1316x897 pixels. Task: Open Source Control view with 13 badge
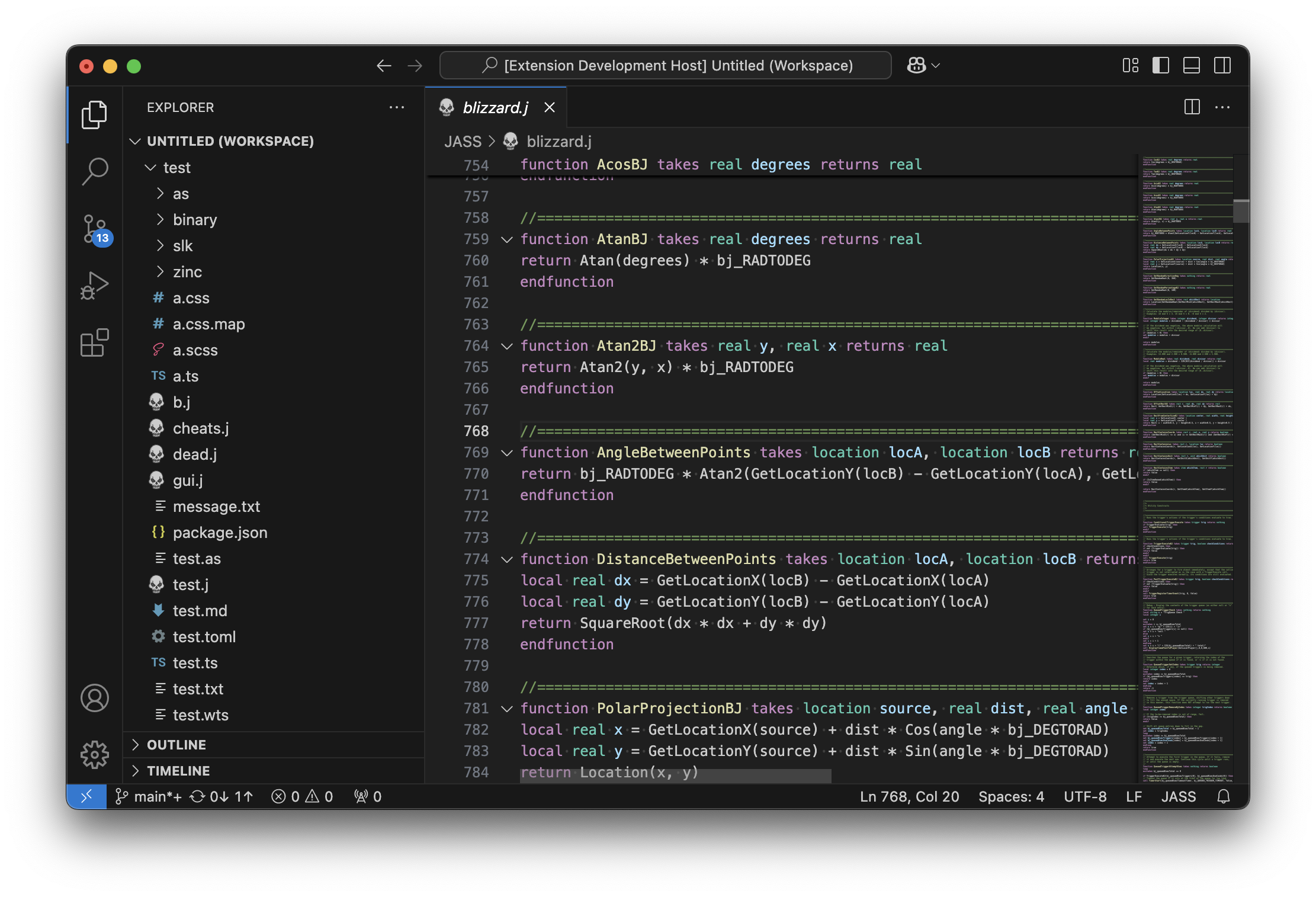[x=95, y=229]
